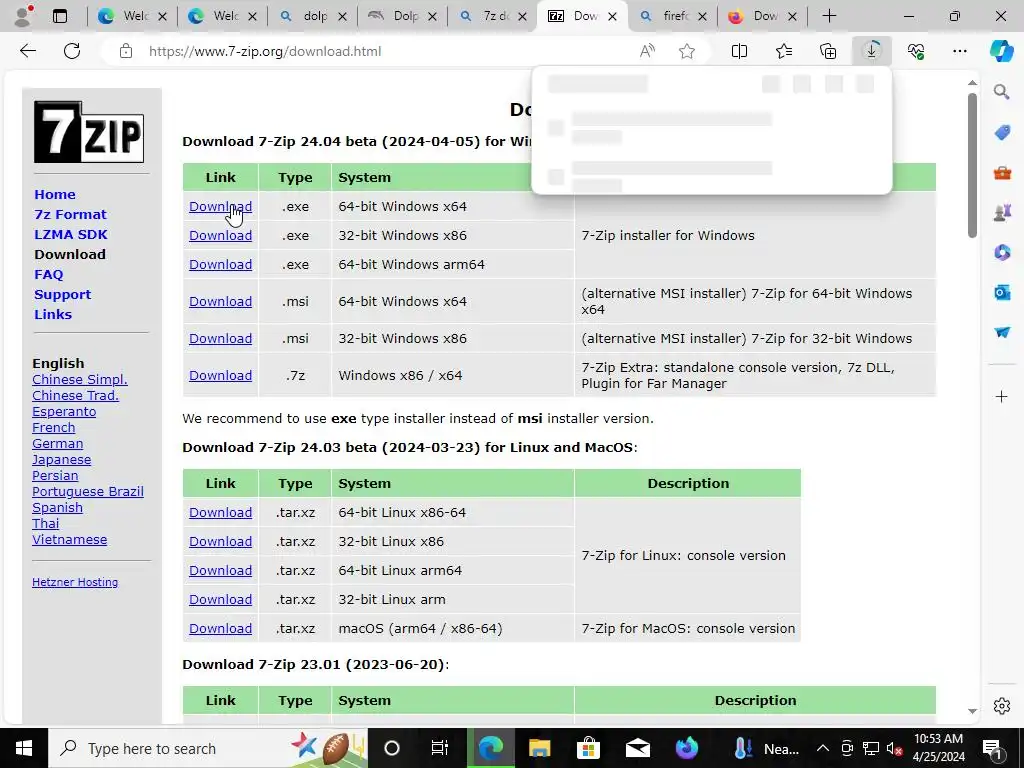The width and height of the screenshot is (1024, 768).
Task: Switch to the '7z do' search tab
Action: (492, 16)
